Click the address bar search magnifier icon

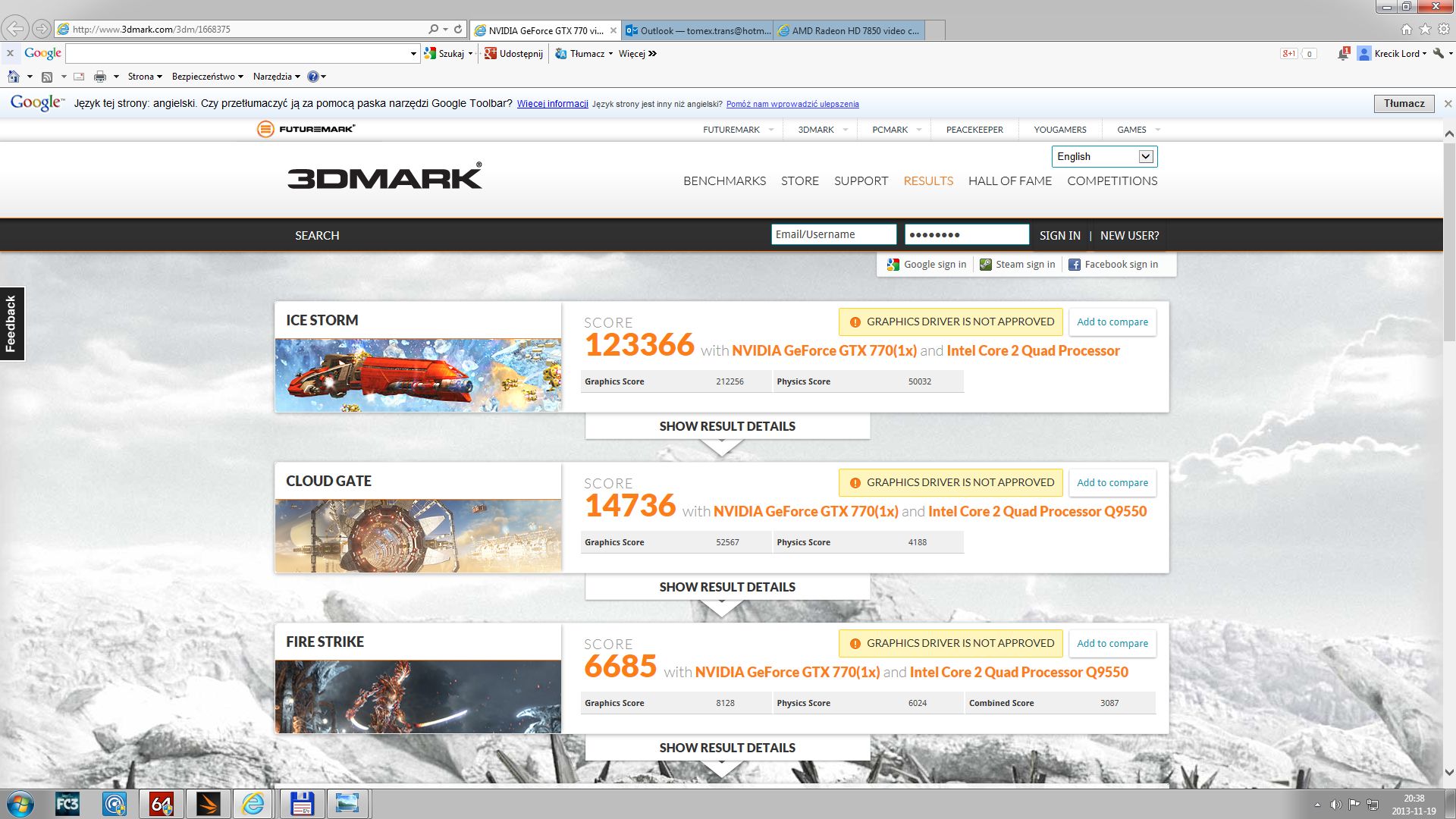click(433, 30)
